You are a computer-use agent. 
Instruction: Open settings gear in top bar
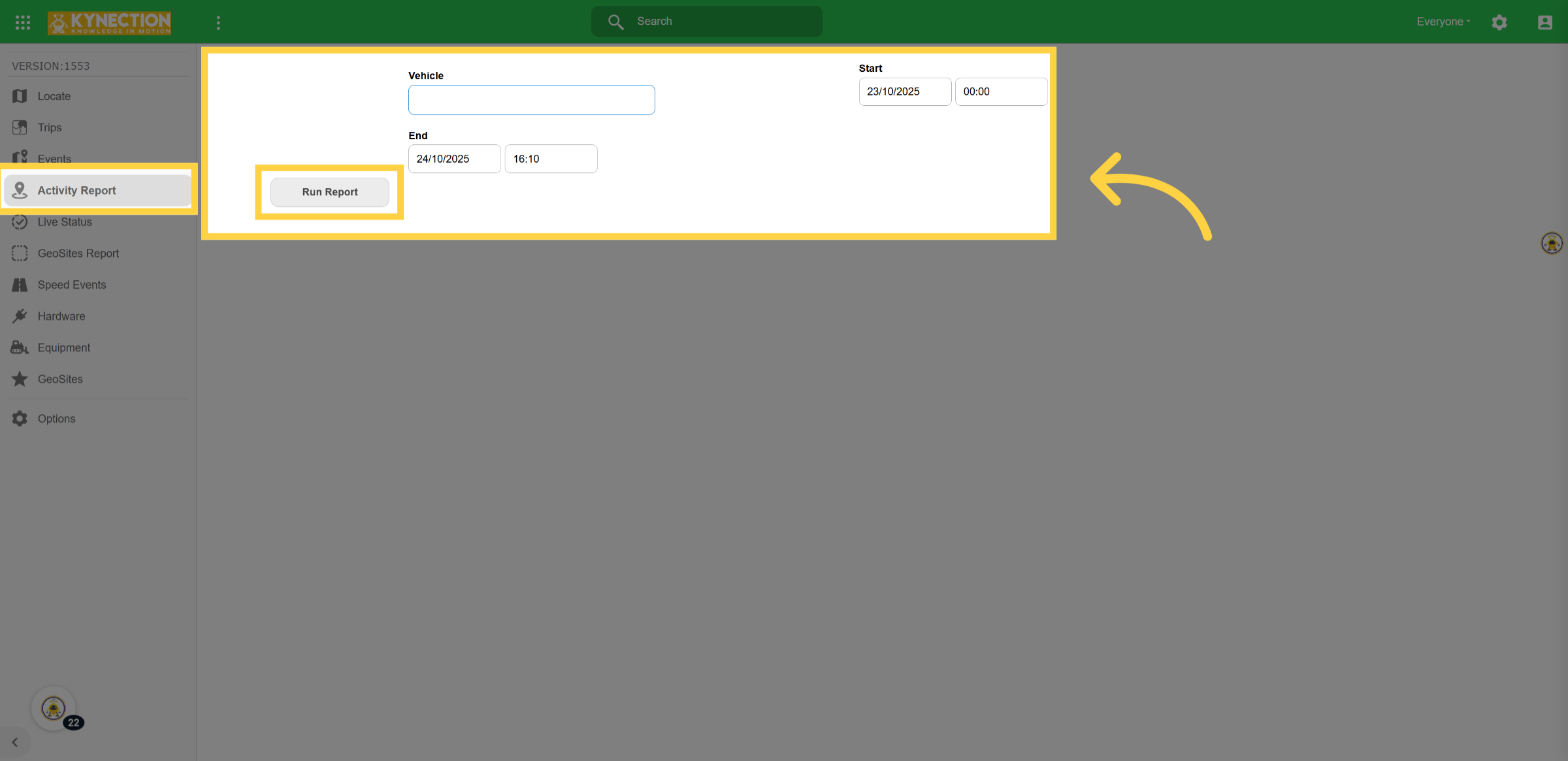(x=1499, y=22)
